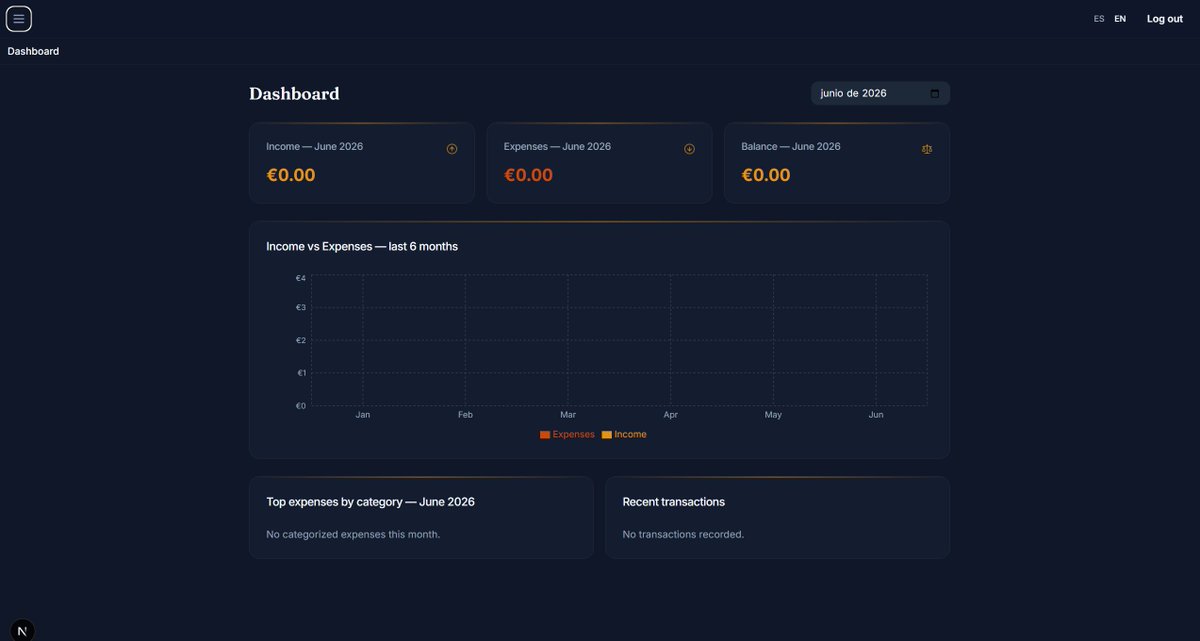Click the €0 axis value

coord(300,405)
